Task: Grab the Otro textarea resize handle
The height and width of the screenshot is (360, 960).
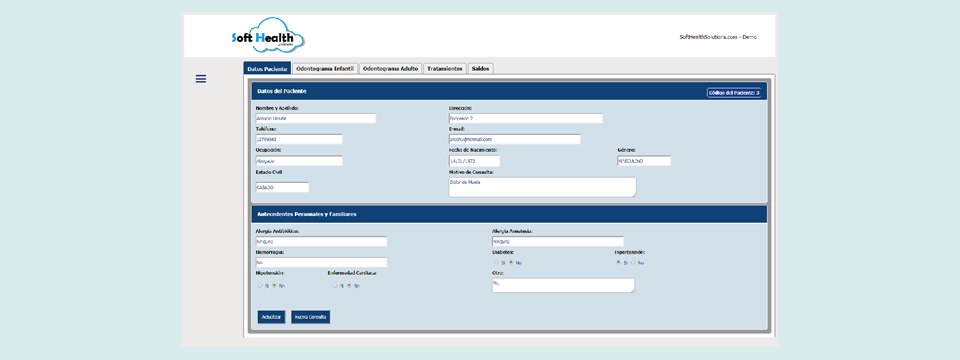Action: pyautogui.click(x=632, y=290)
